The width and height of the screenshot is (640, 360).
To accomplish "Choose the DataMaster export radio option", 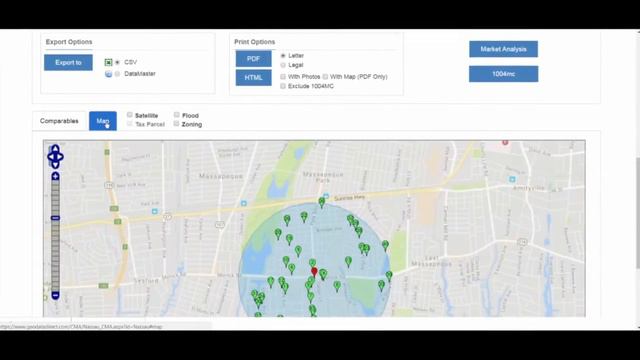I will click(x=118, y=74).
